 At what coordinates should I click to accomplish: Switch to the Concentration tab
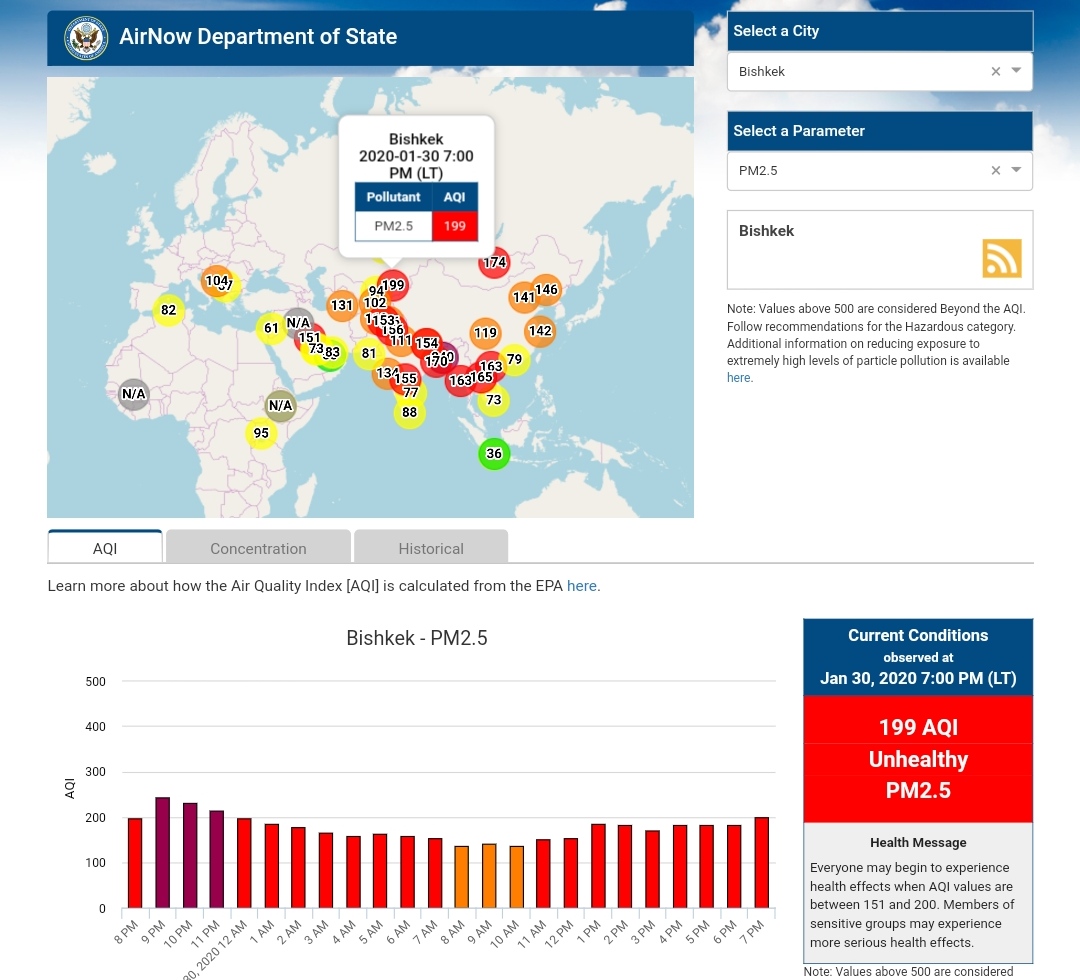tap(258, 548)
